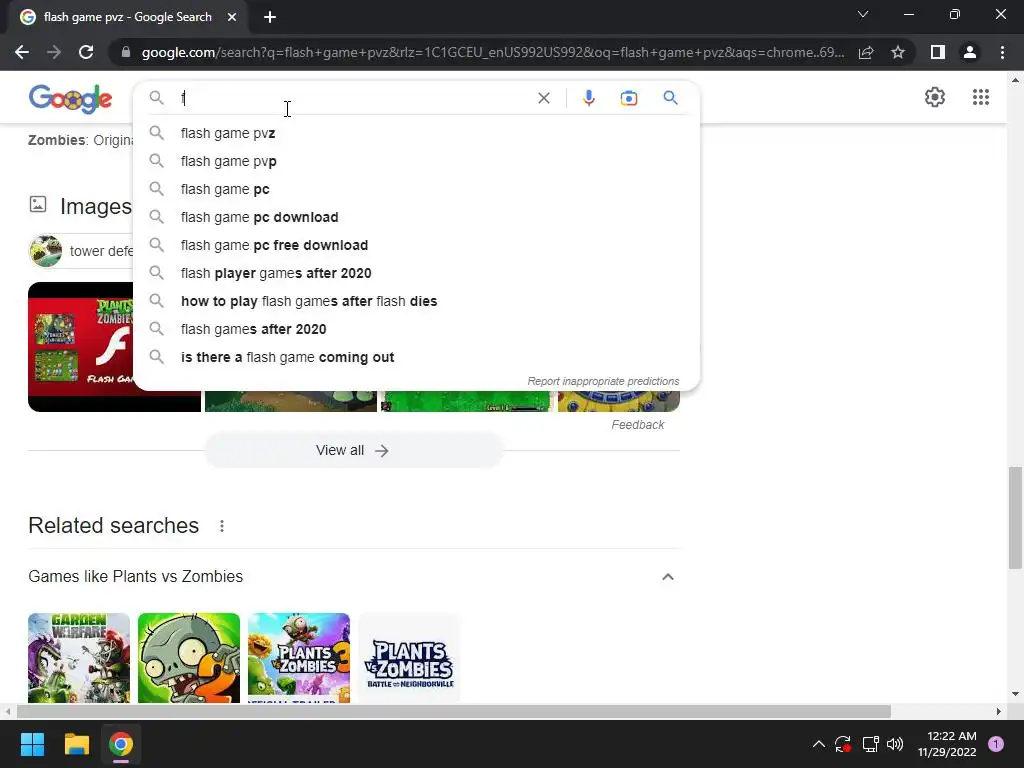Screen dimensions: 1024x768
Task: Click the tower defense image filter chip
Action: pyautogui.click(x=81, y=251)
